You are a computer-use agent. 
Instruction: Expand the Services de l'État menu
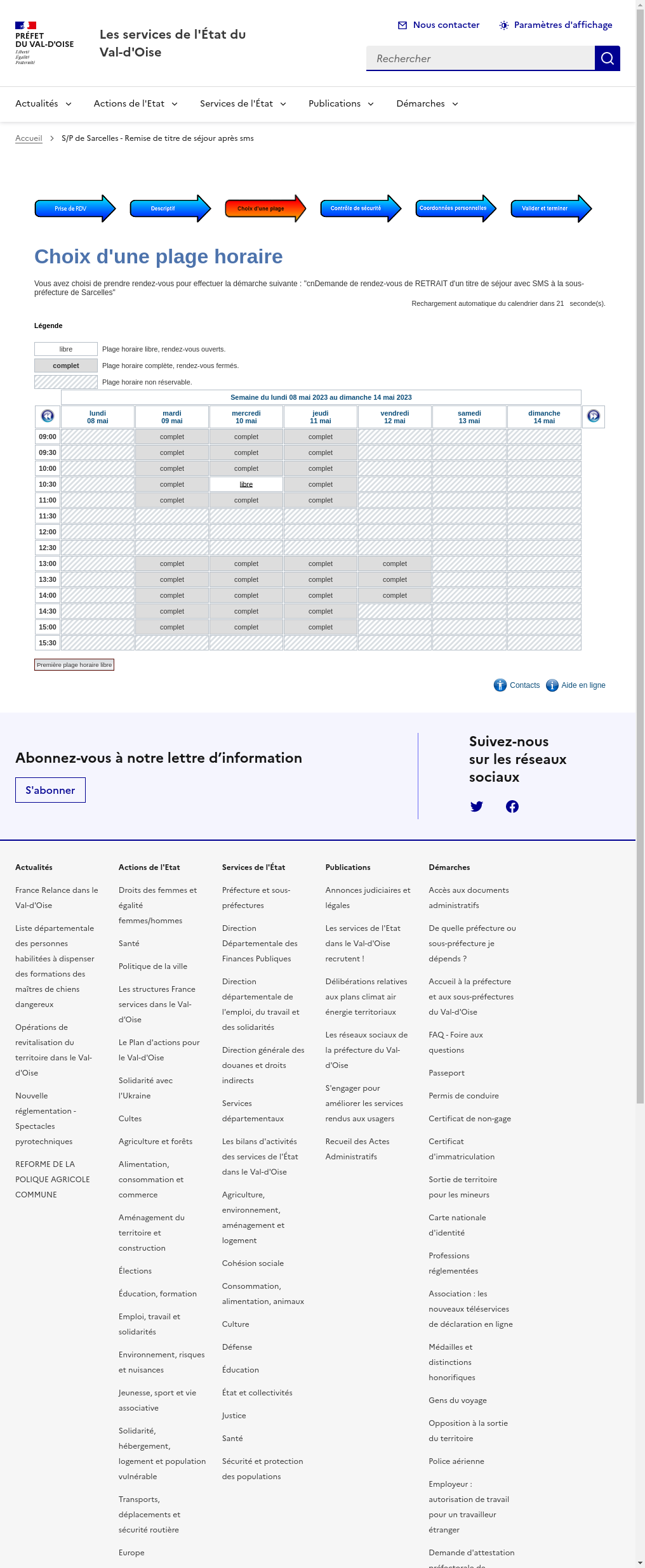tap(243, 103)
